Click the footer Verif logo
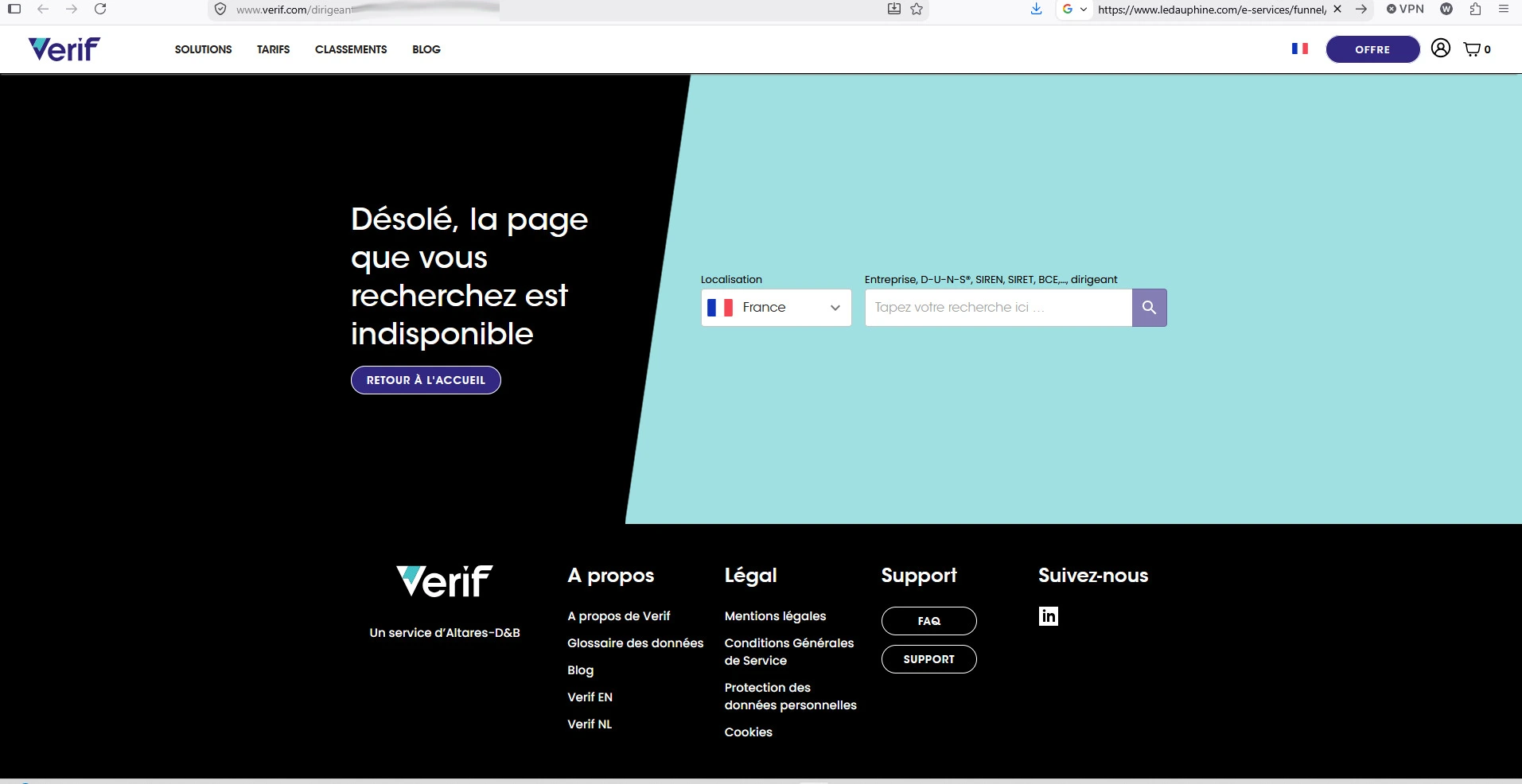The image size is (1522, 784). pos(445,581)
